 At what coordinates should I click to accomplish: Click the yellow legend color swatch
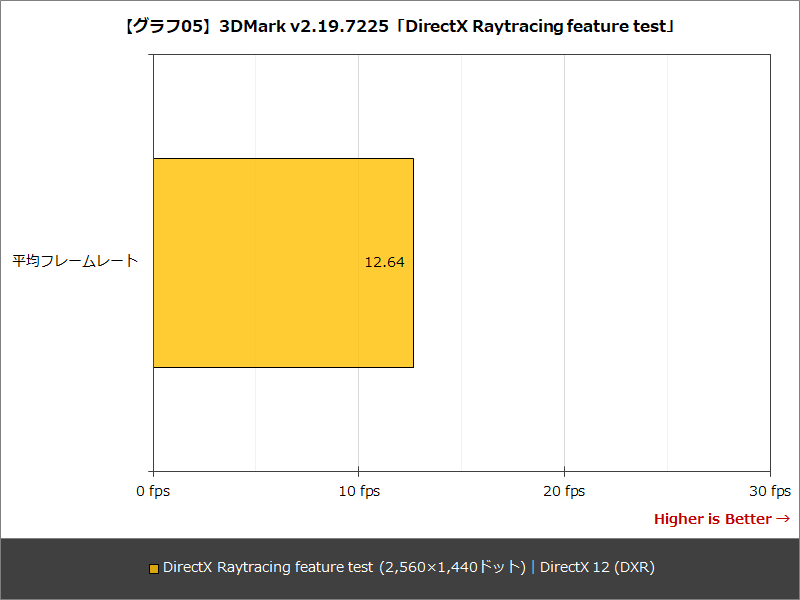point(151,566)
